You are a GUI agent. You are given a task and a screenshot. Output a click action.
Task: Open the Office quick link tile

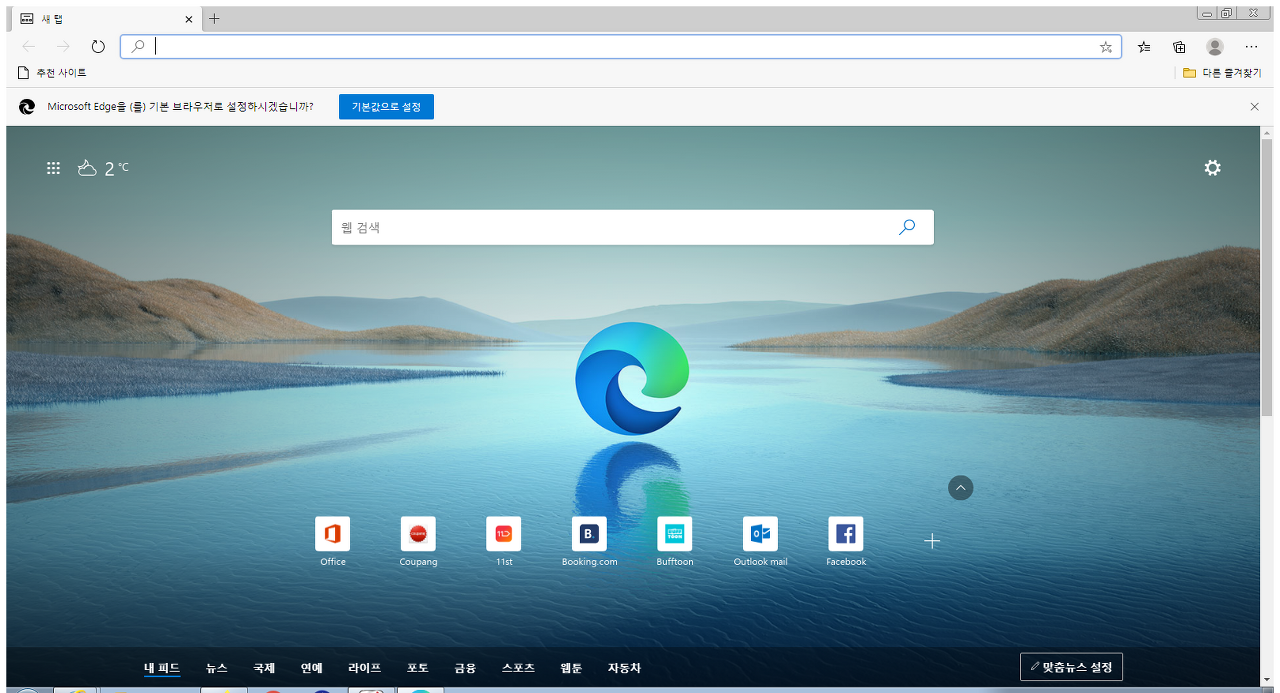[333, 542]
